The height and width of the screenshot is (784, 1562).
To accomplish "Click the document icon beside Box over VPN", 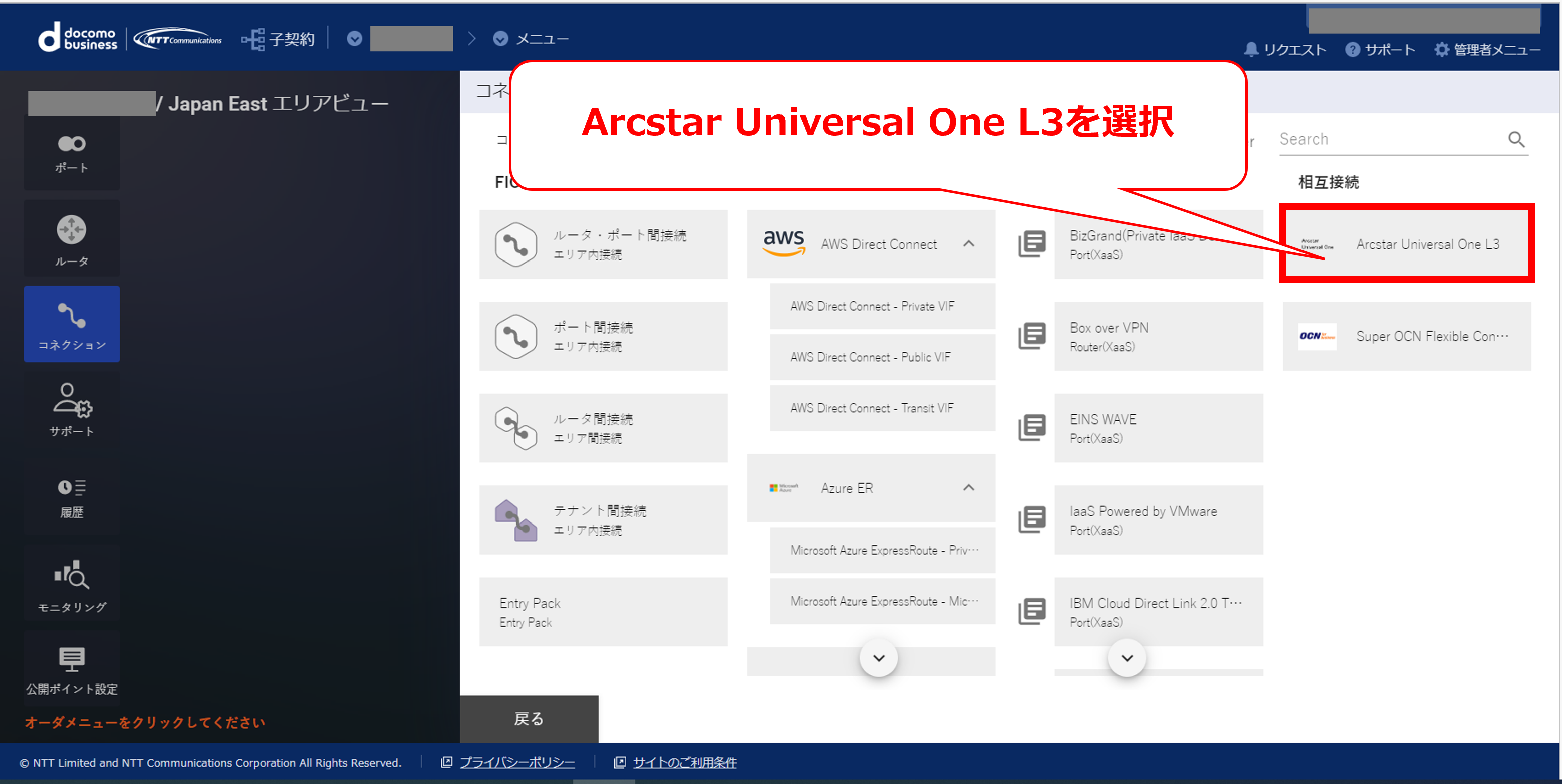I will click(x=1032, y=337).
